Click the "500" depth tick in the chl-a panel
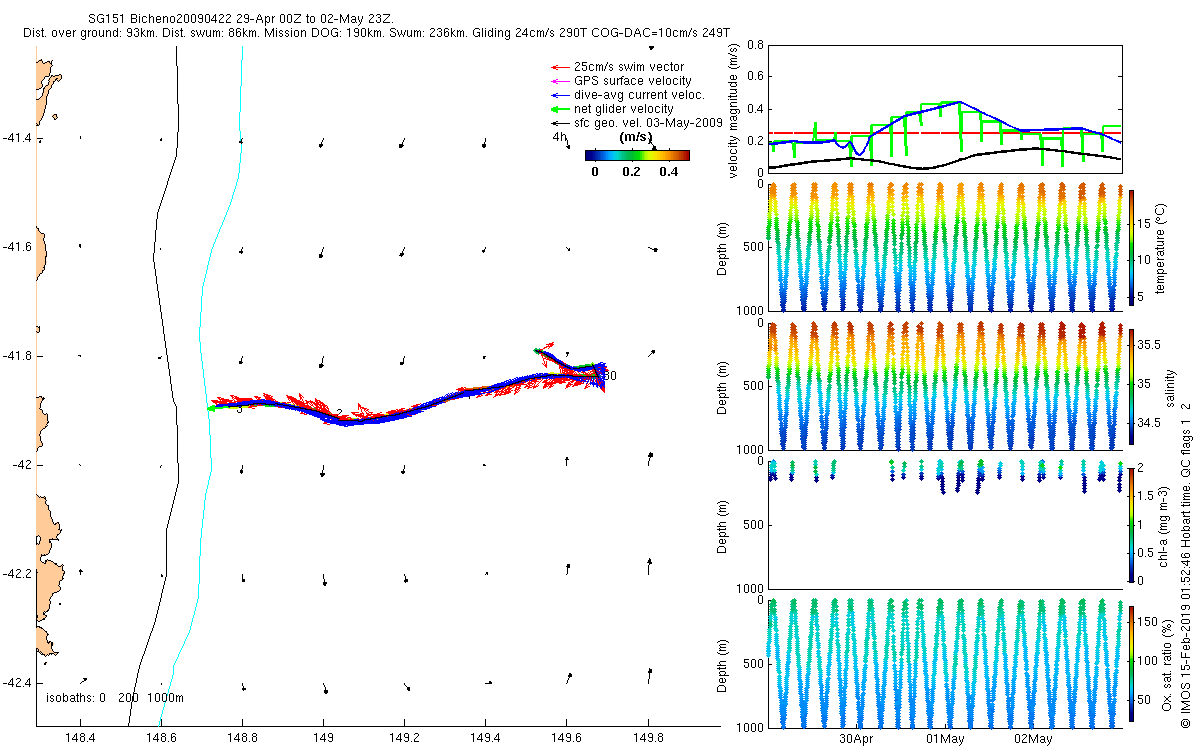Viewport: 1200px width, 750px height. [x=753, y=525]
